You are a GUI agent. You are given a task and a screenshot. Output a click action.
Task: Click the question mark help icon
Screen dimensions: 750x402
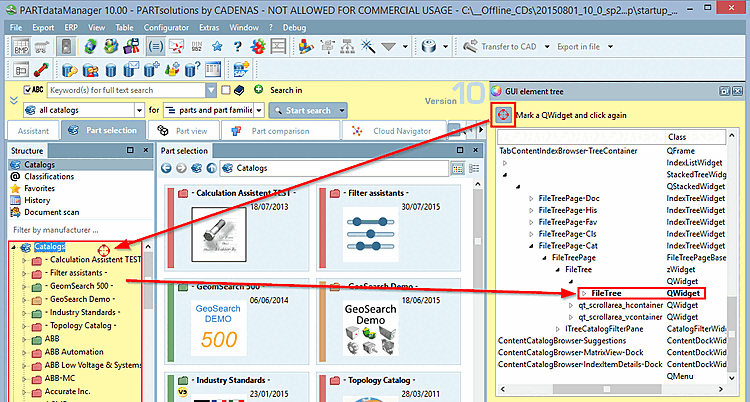pyautogui.click(x=237, y=46)
